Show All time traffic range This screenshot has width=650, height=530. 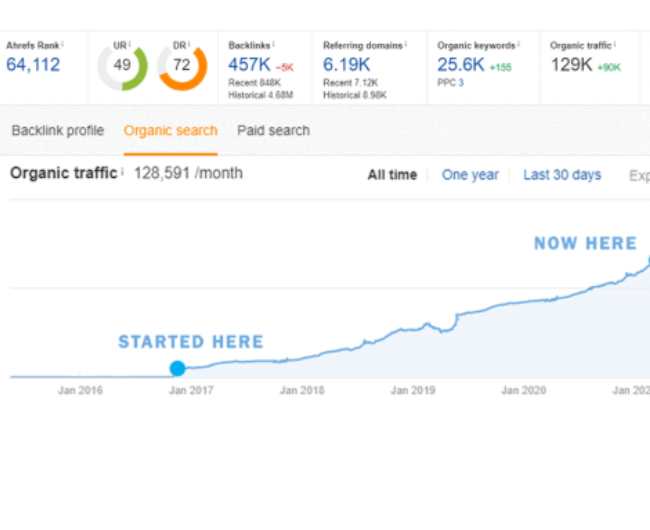pos(392,175)
